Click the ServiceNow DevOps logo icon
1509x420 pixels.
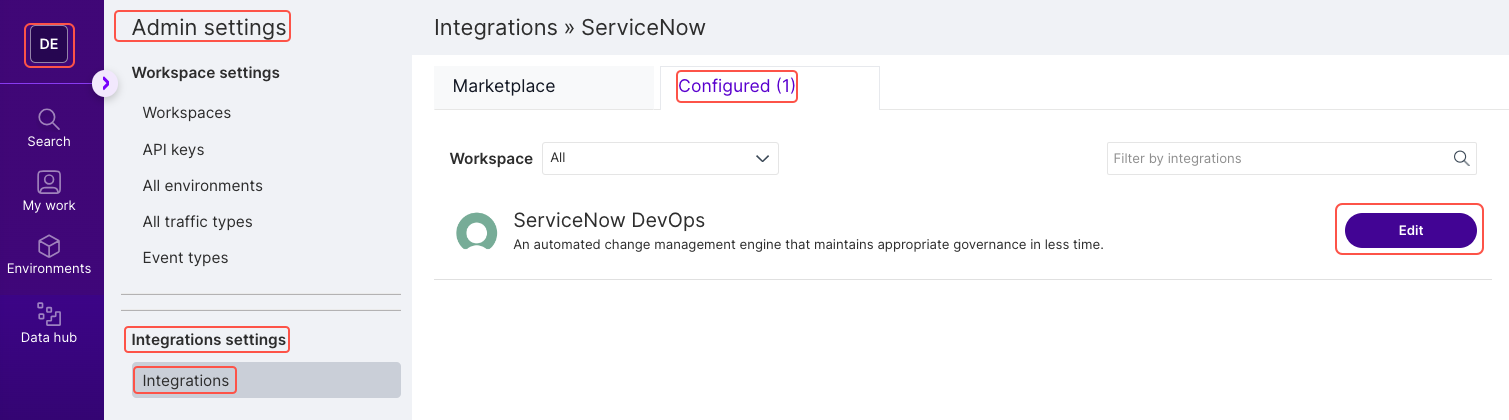[476, 231]
